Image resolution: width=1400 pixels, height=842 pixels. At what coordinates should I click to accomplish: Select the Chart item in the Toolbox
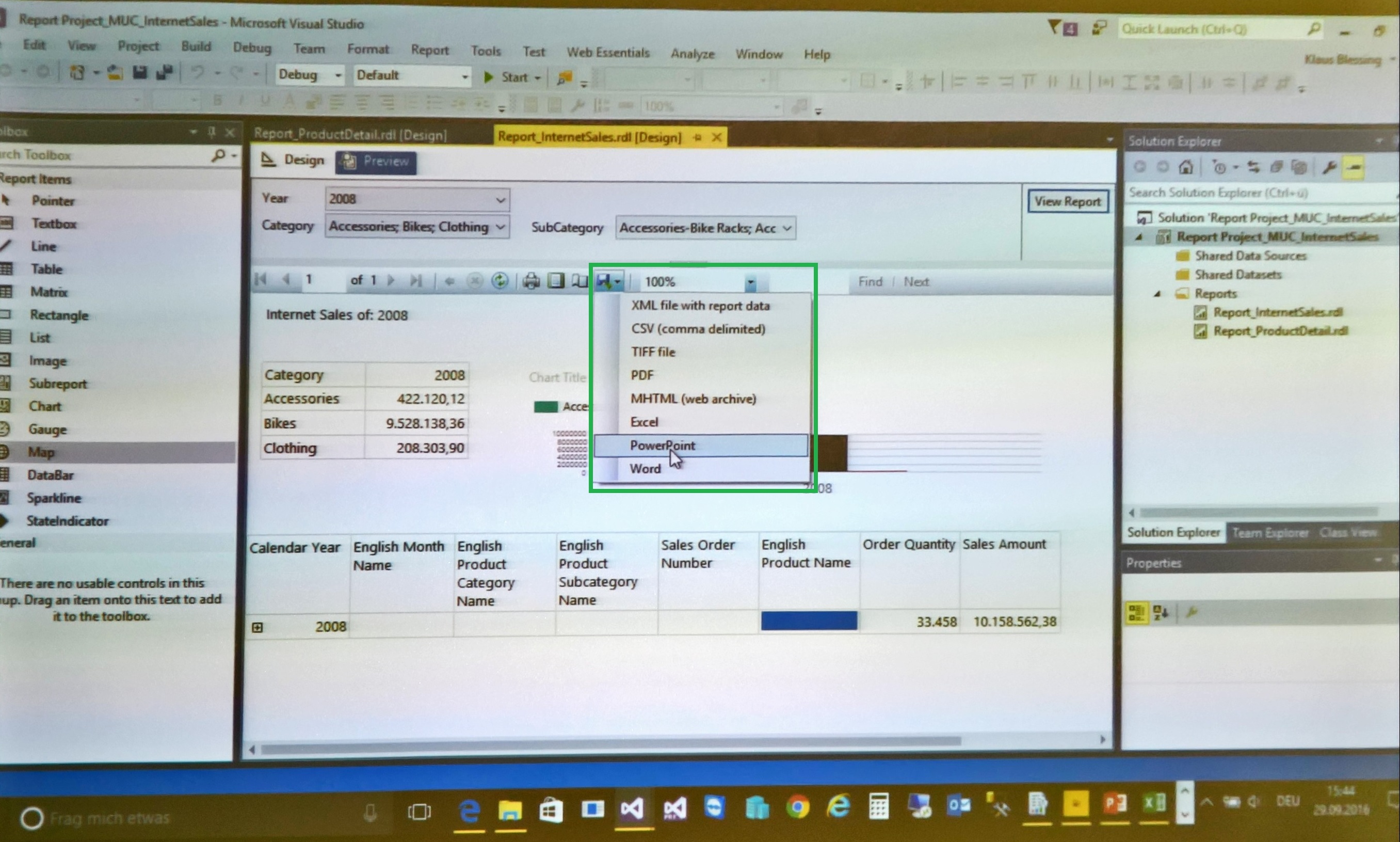(45, 406)
